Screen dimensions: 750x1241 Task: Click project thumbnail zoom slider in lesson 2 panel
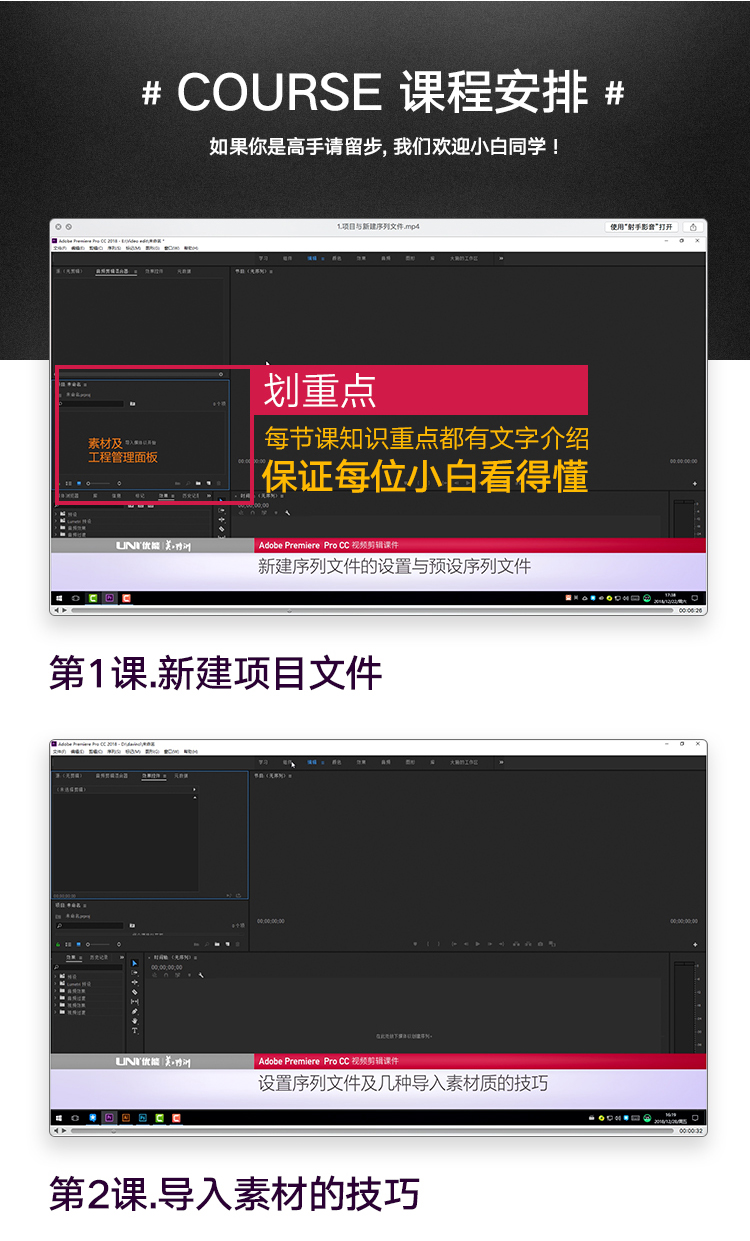[99, 944]
